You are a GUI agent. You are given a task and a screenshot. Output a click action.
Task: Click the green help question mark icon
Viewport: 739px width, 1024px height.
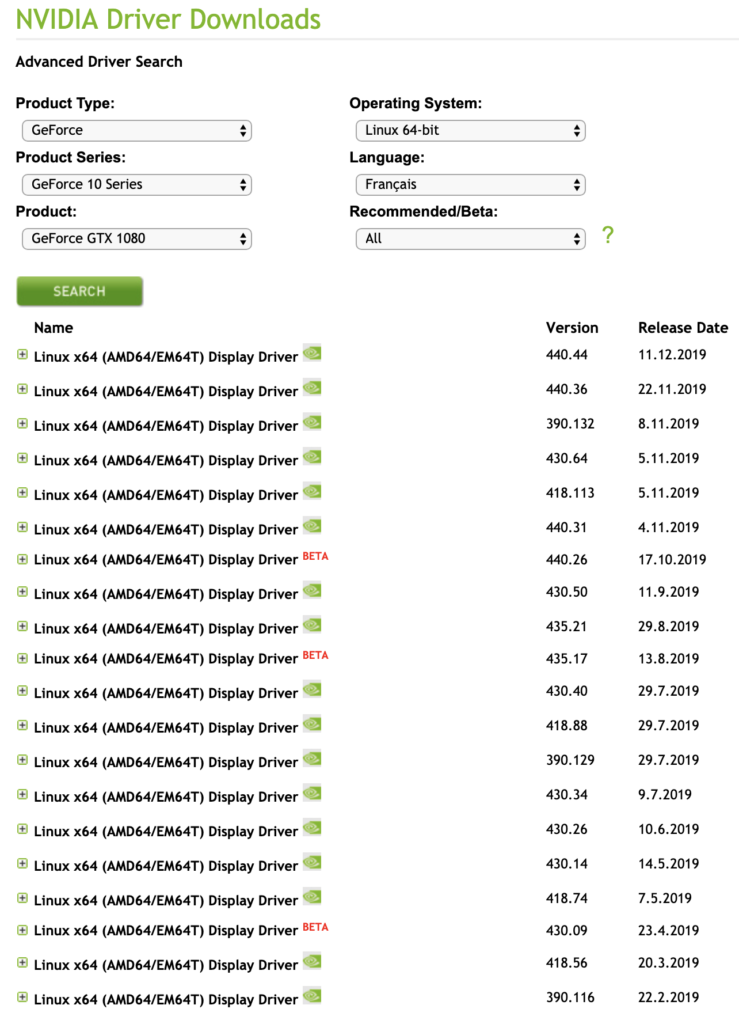[608, 234]
